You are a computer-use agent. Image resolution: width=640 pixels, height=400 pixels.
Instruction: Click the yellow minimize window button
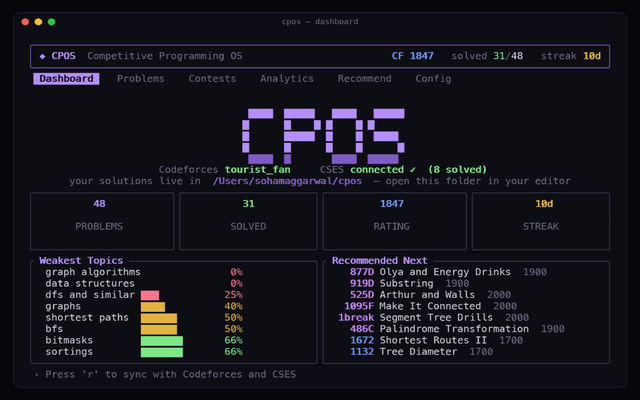[38, 22]
